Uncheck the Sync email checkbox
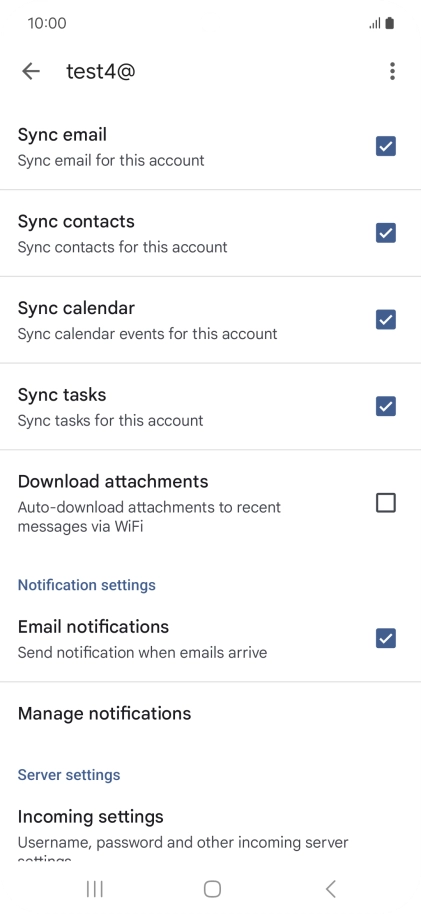Viewport: 421px width, 914px height. [x=385, y=146]
